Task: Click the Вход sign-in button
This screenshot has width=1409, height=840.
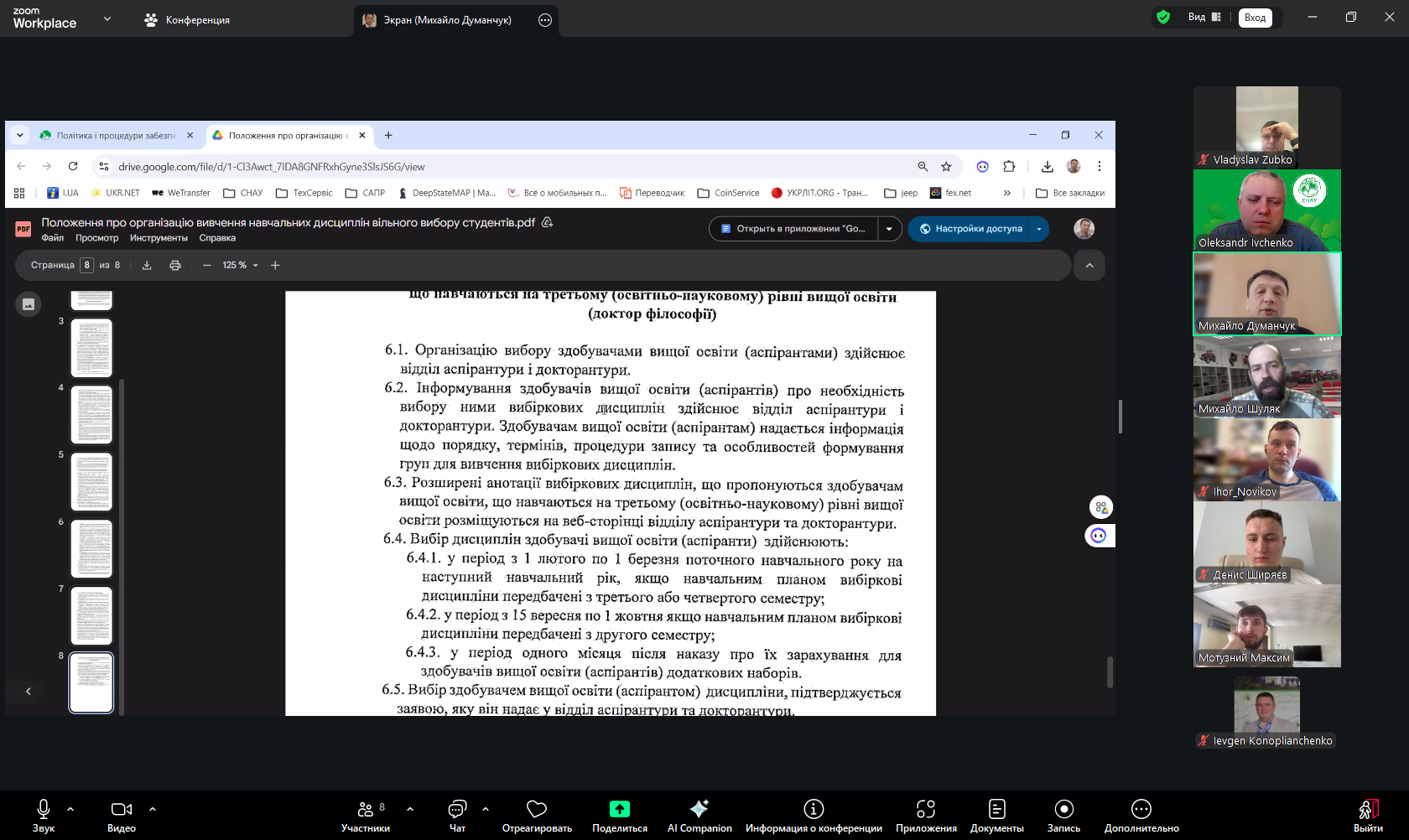Action: pyautogui.click(x=1255, y=18)
